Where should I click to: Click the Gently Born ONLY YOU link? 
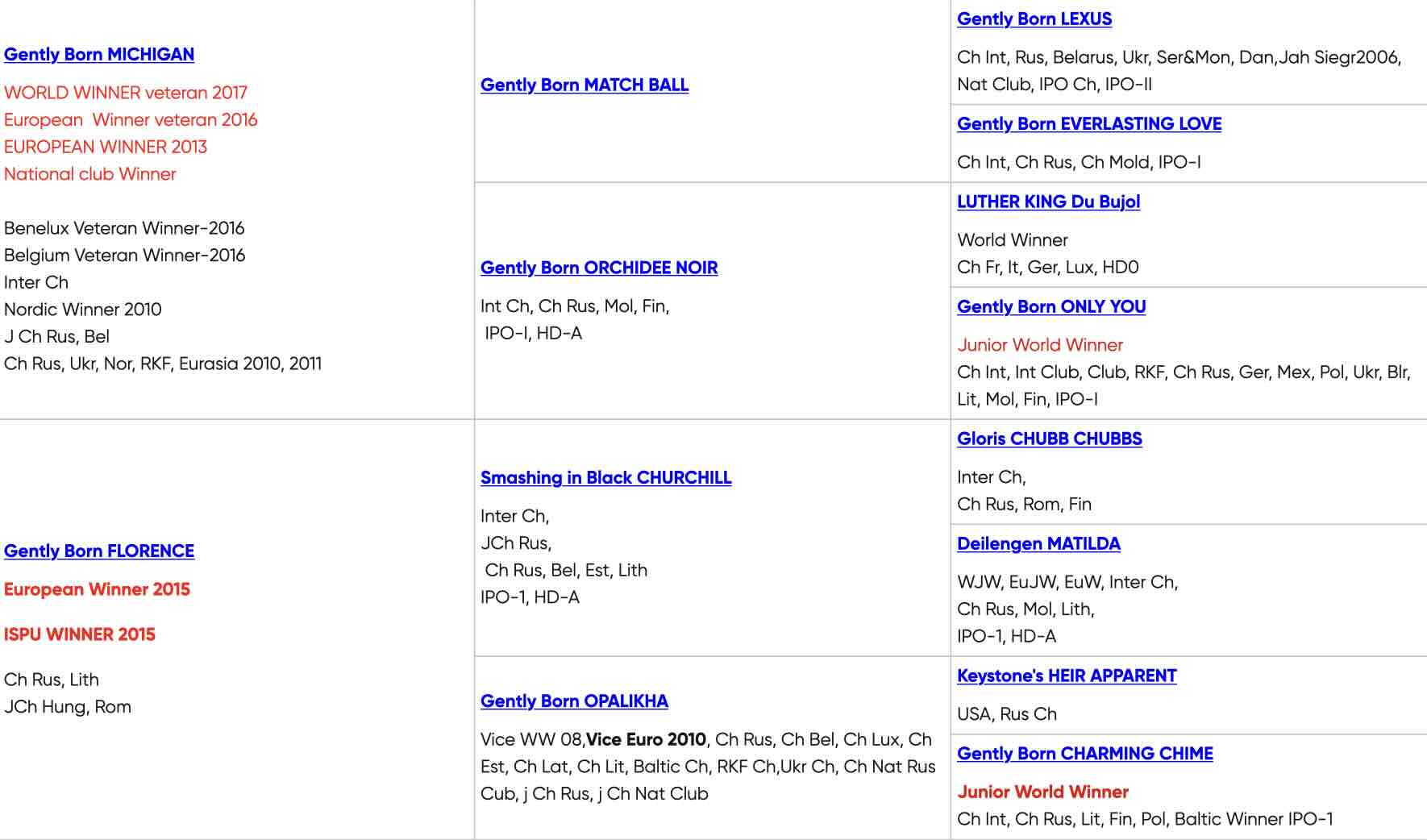tap(1051, 306)
